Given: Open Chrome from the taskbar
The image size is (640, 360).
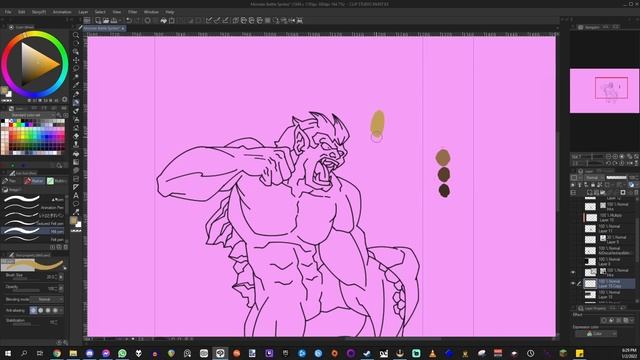Looking at the screenshot, I should [57, 353].
